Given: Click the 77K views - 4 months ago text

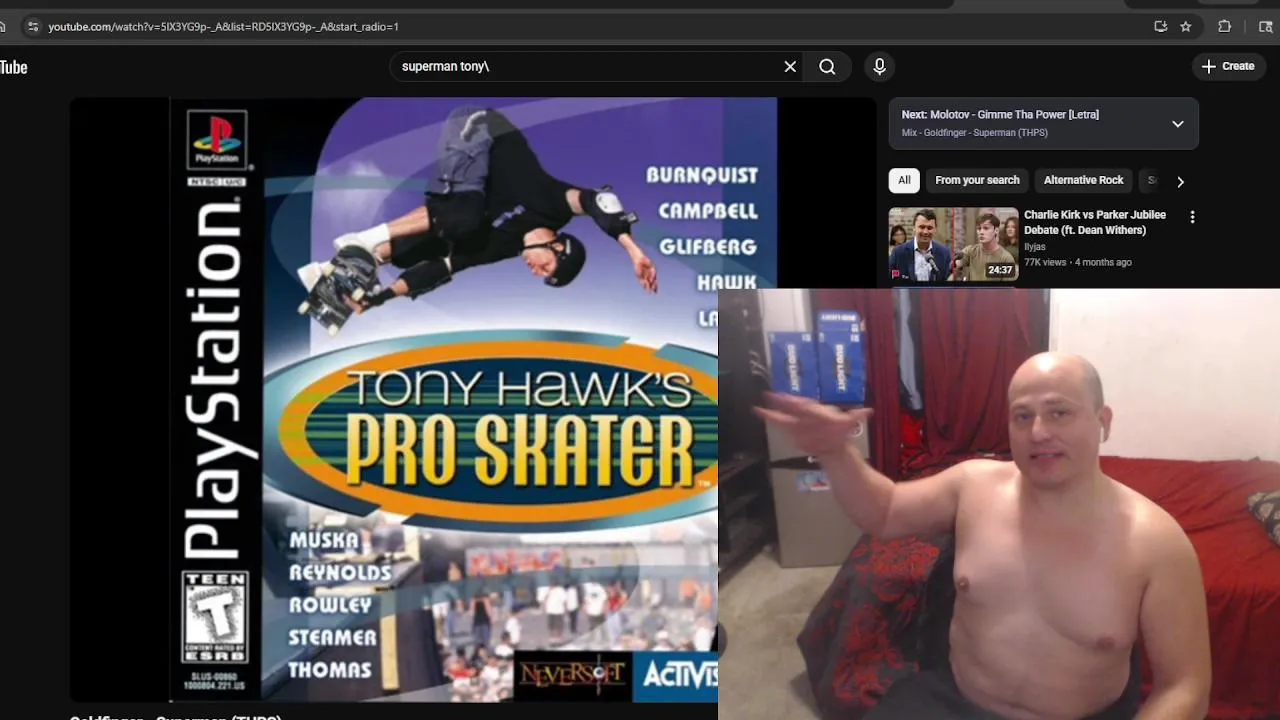Looking at the screenshot, I should click(1078, 262).
